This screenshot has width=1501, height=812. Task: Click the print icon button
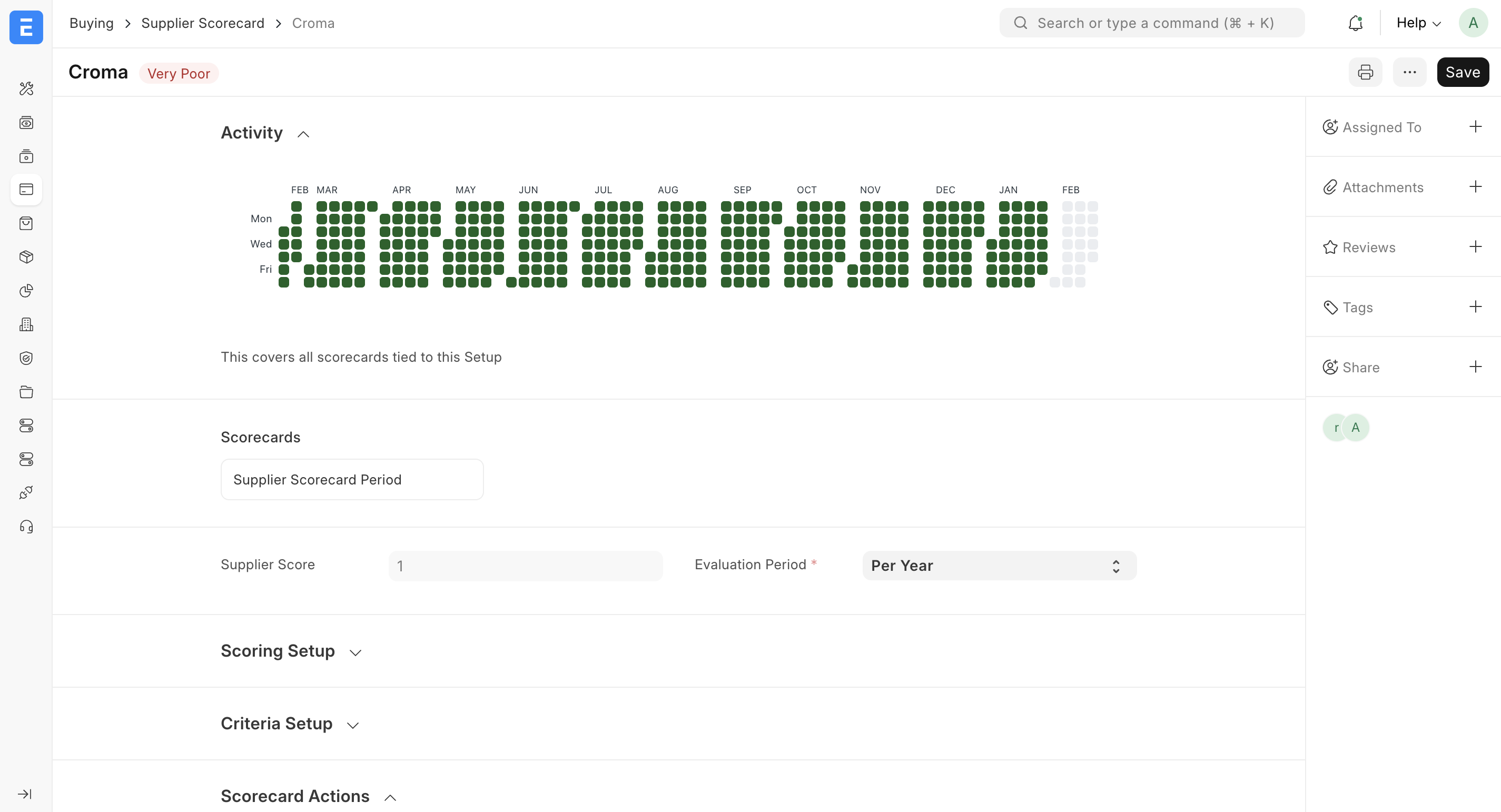coord(1365,72)
